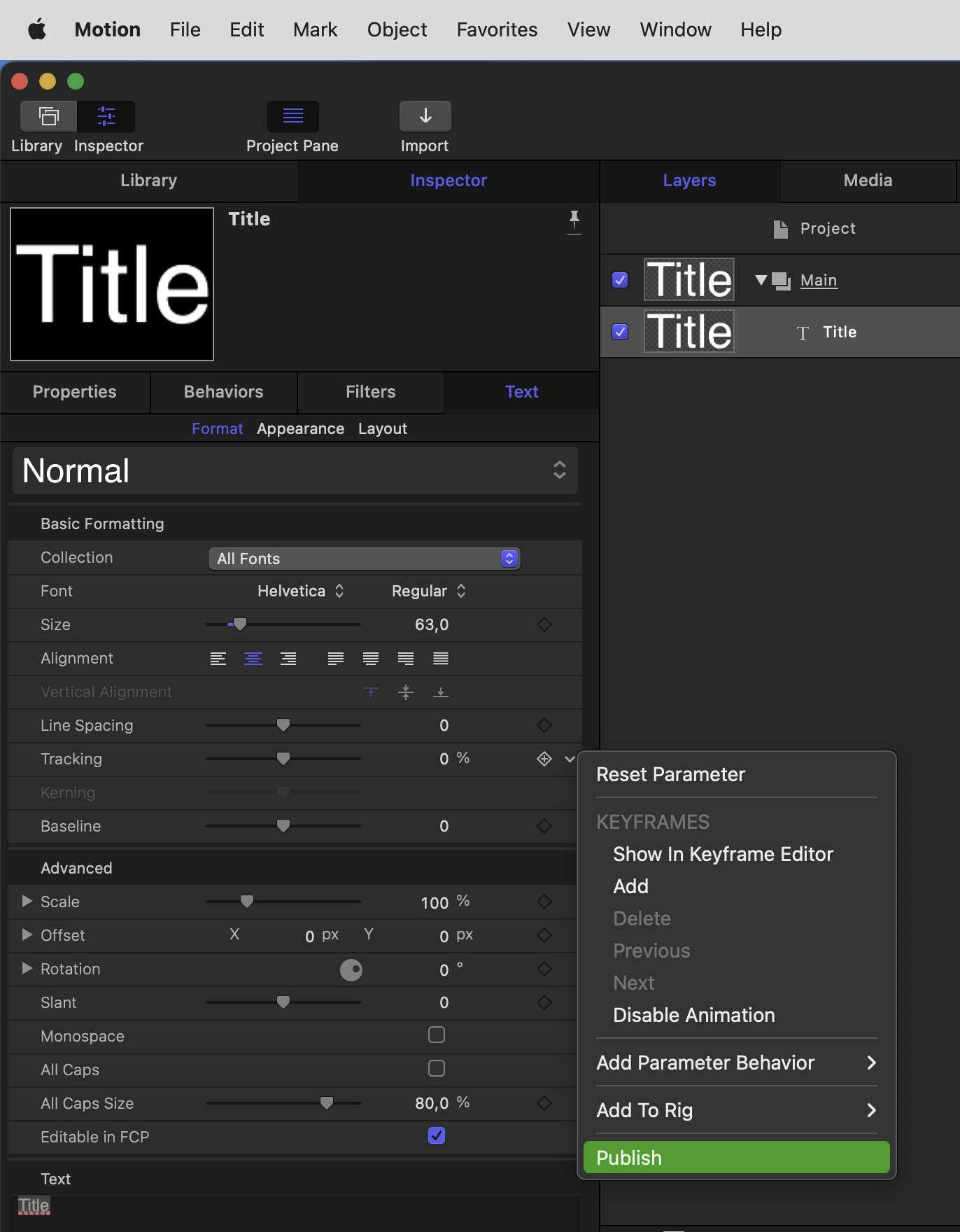
Task: Choose Reset Parameter menu item
Action: click(x=670, y=774)
